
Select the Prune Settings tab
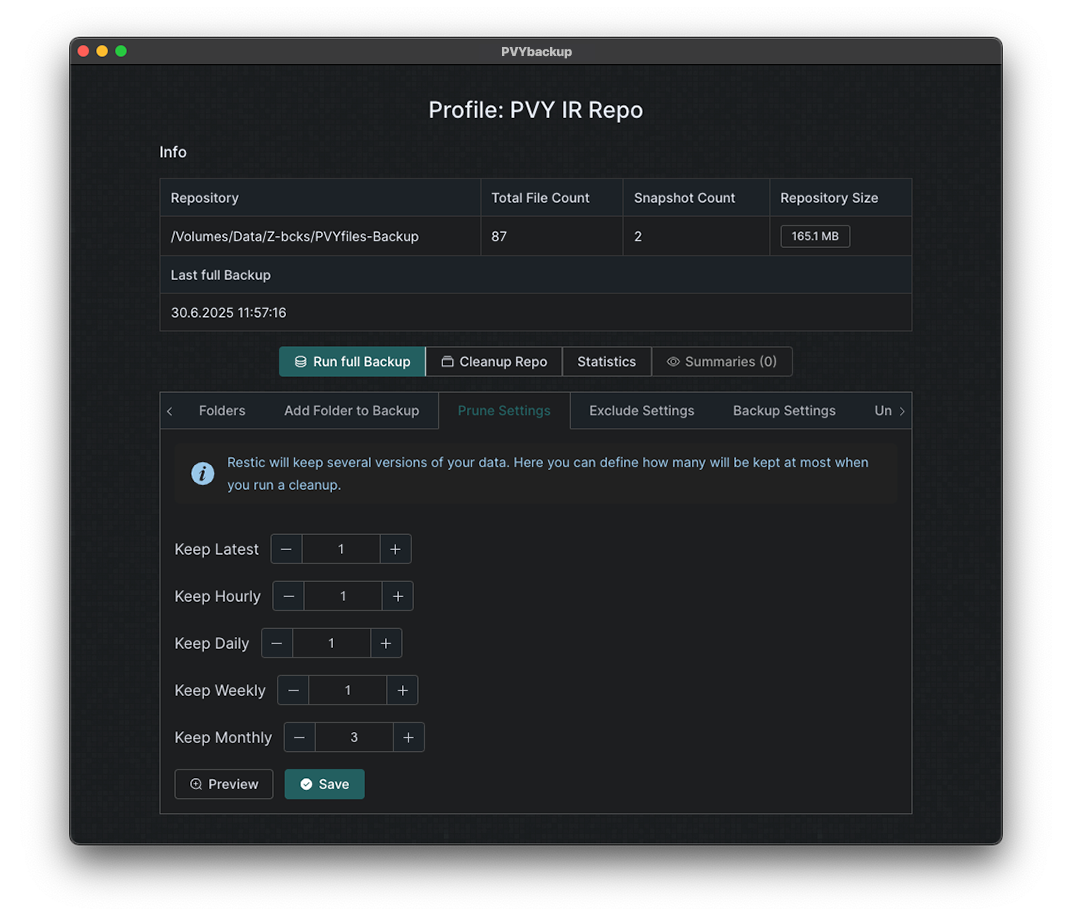point(504,411)
